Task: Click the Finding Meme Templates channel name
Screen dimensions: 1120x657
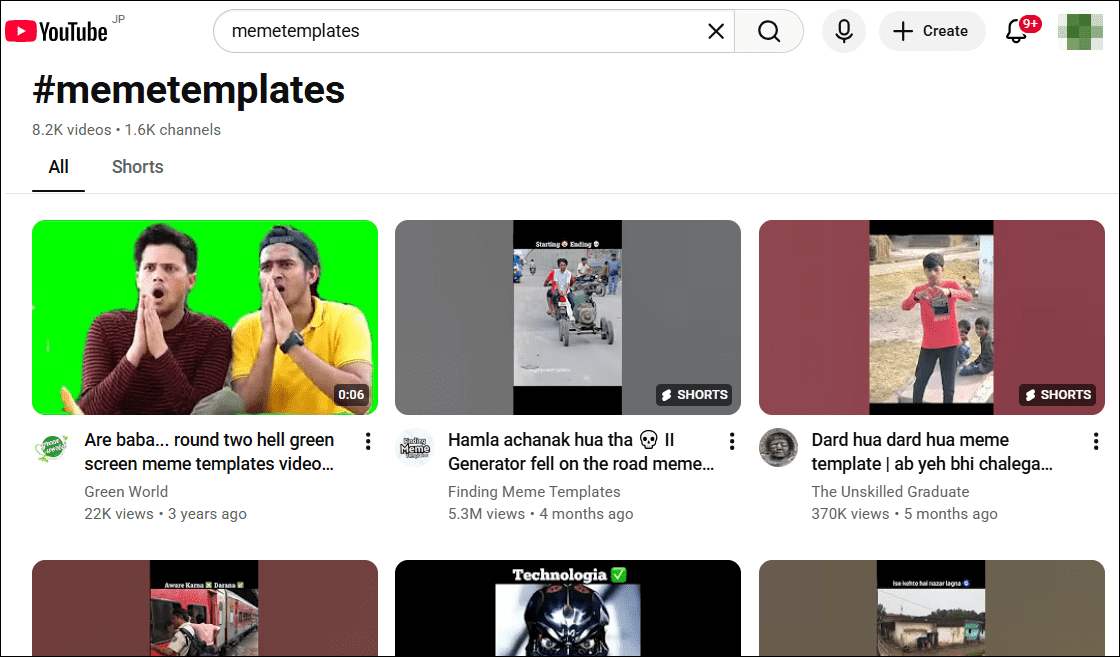Action: click(534, 491)
